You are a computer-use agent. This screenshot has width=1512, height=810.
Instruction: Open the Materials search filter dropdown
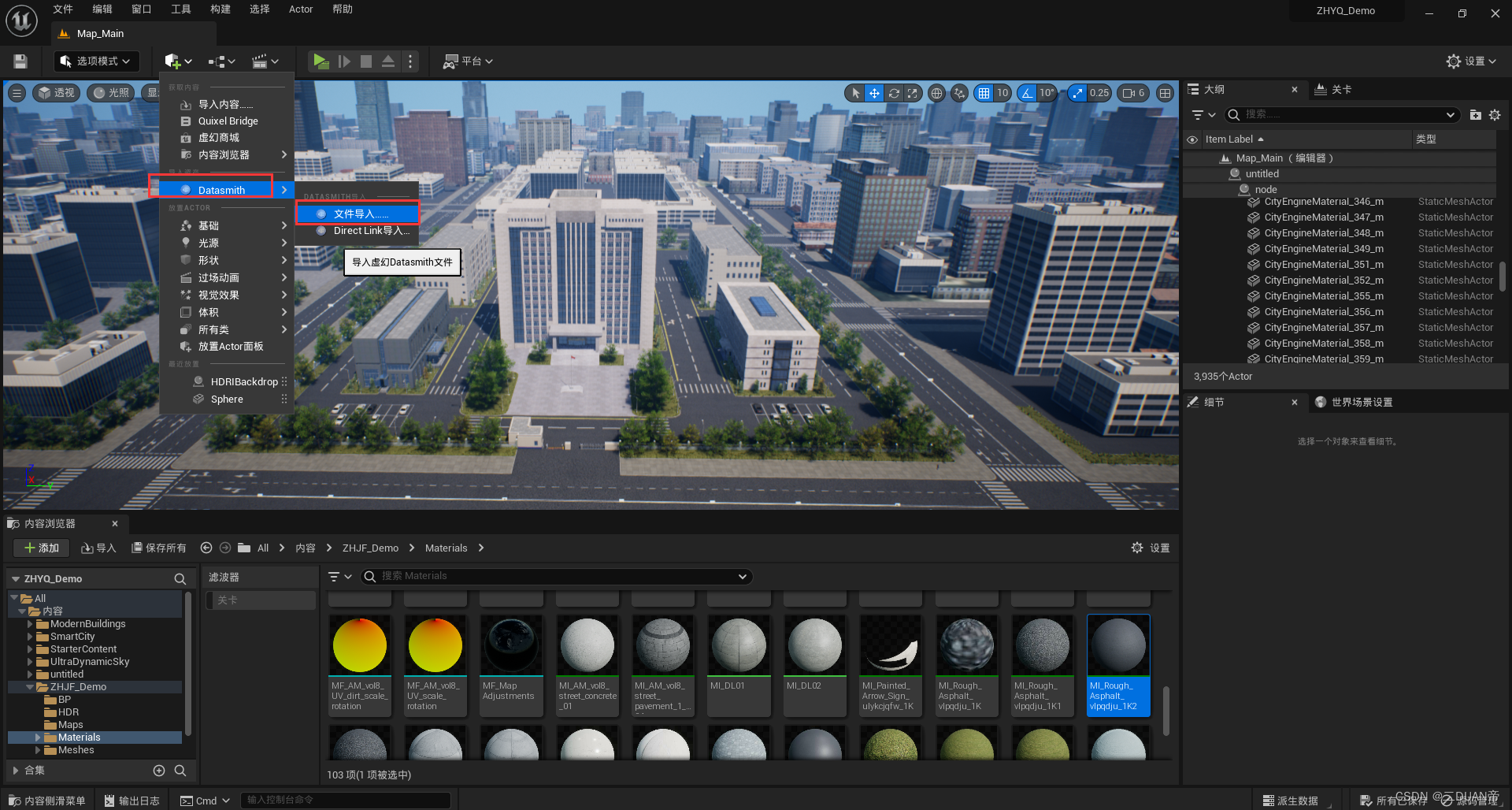(x=339, y=576)
